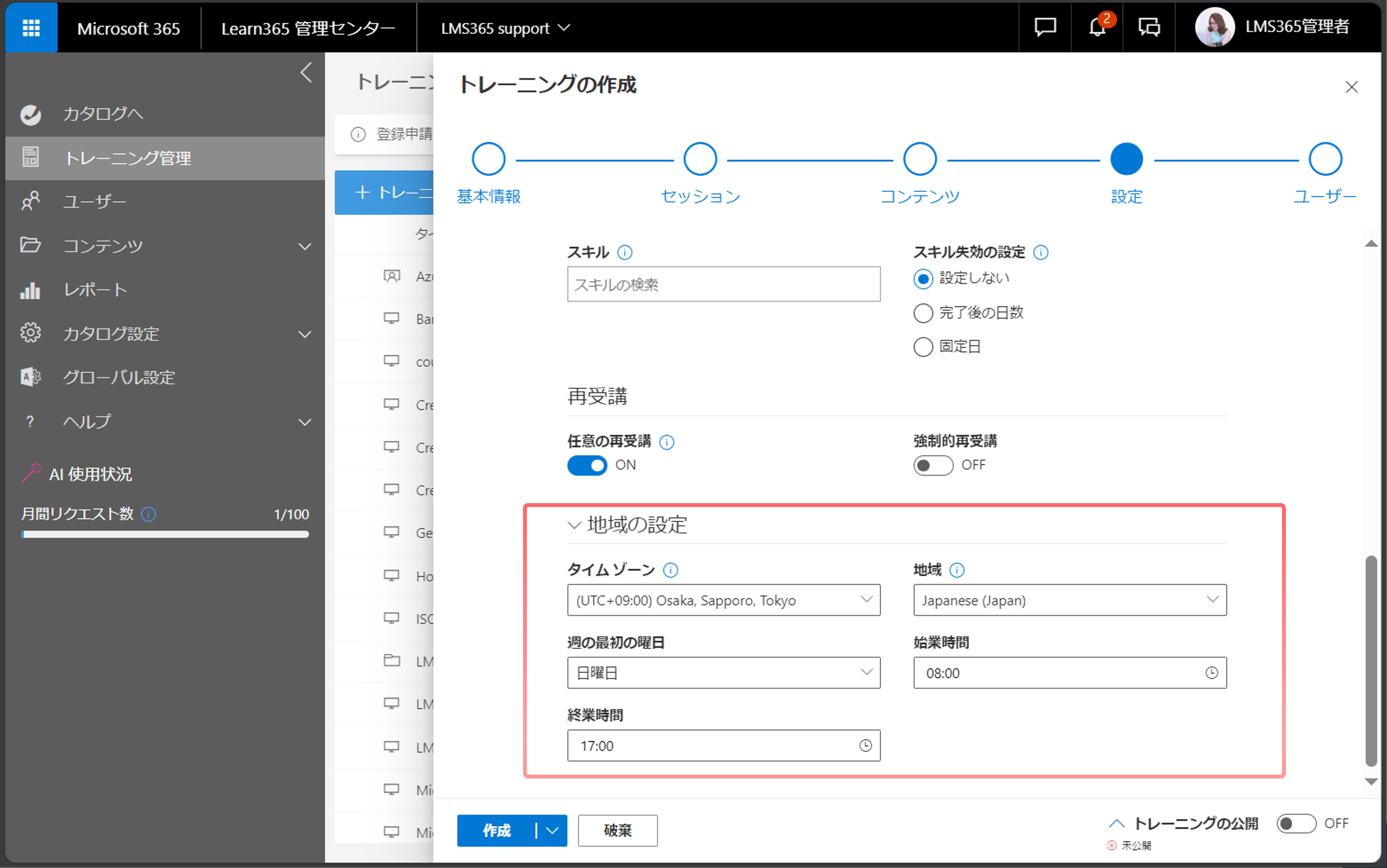Open トレーニング管理 in sidebar menu
1387x868 pixels.
tap(165, 158)
